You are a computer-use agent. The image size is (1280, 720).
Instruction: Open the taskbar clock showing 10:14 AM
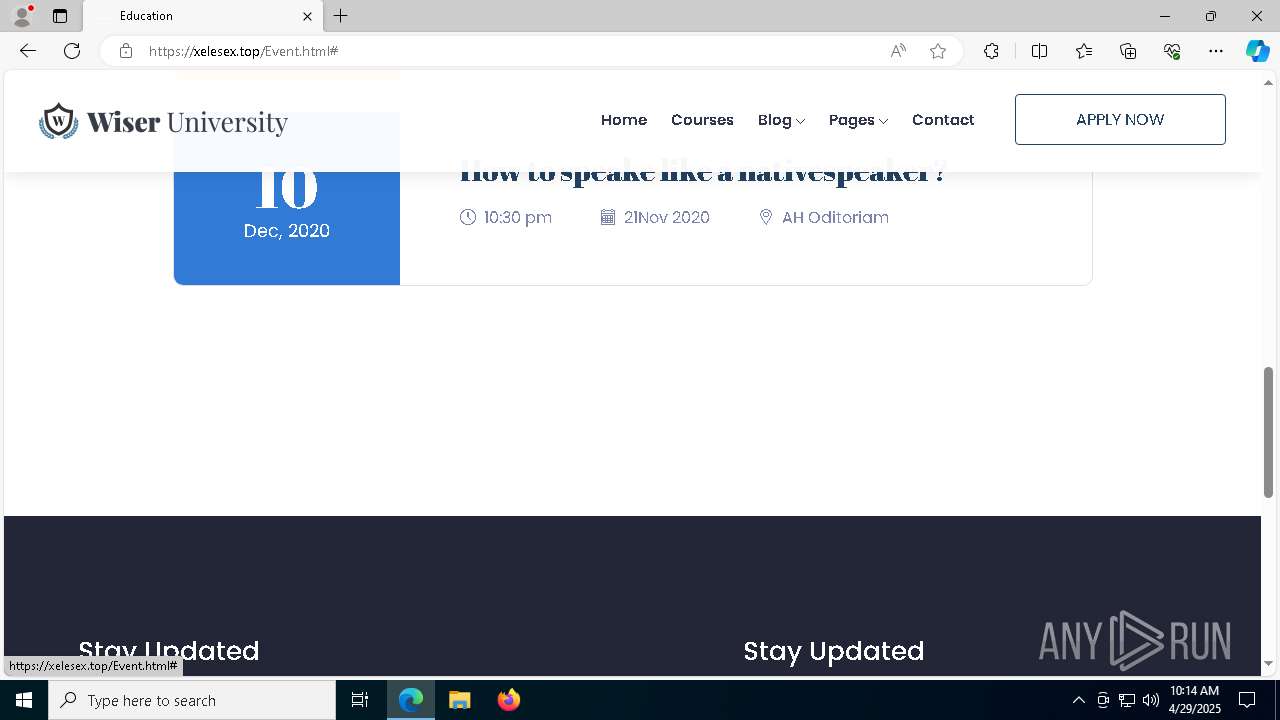pos(1195,700)
